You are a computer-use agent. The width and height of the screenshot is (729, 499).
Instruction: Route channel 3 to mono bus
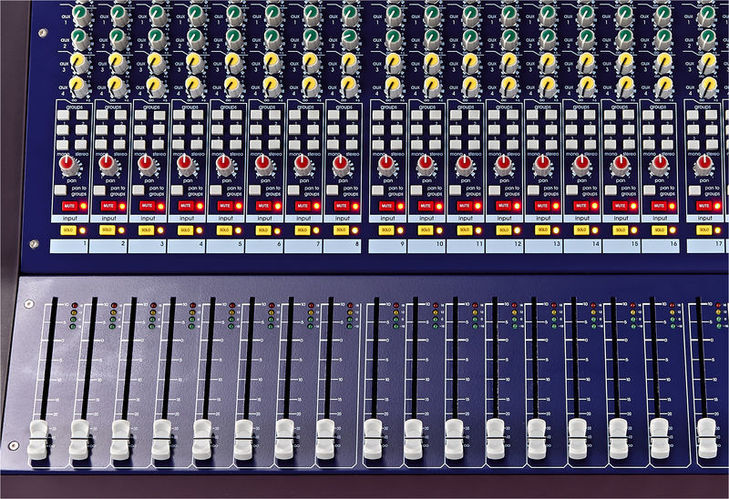point(140,145)
